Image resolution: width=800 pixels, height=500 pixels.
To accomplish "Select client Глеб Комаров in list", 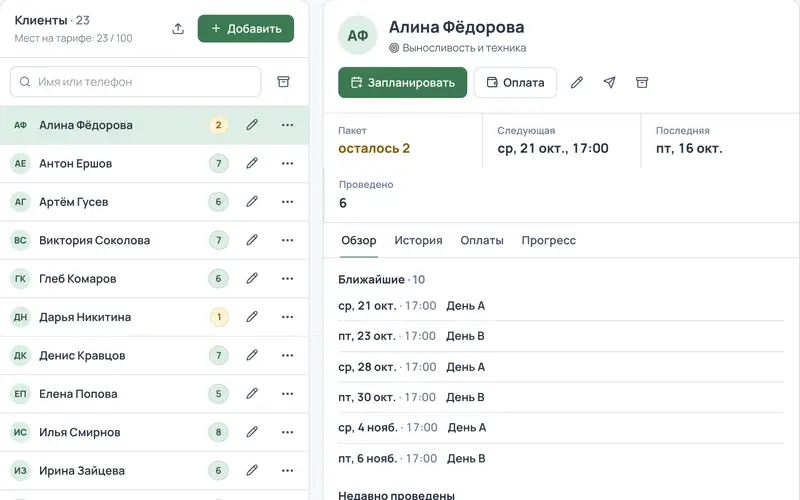I will (154, 279).
